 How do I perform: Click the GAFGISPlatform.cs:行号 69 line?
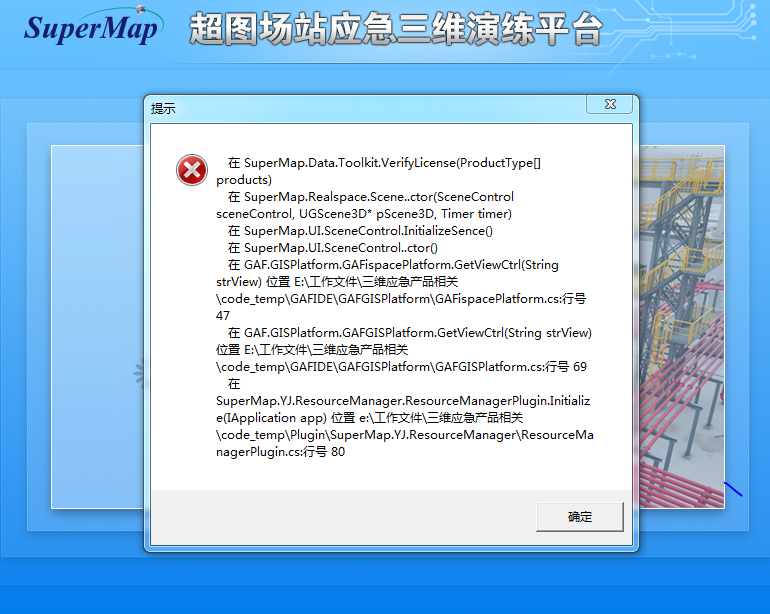coord(401,367)
